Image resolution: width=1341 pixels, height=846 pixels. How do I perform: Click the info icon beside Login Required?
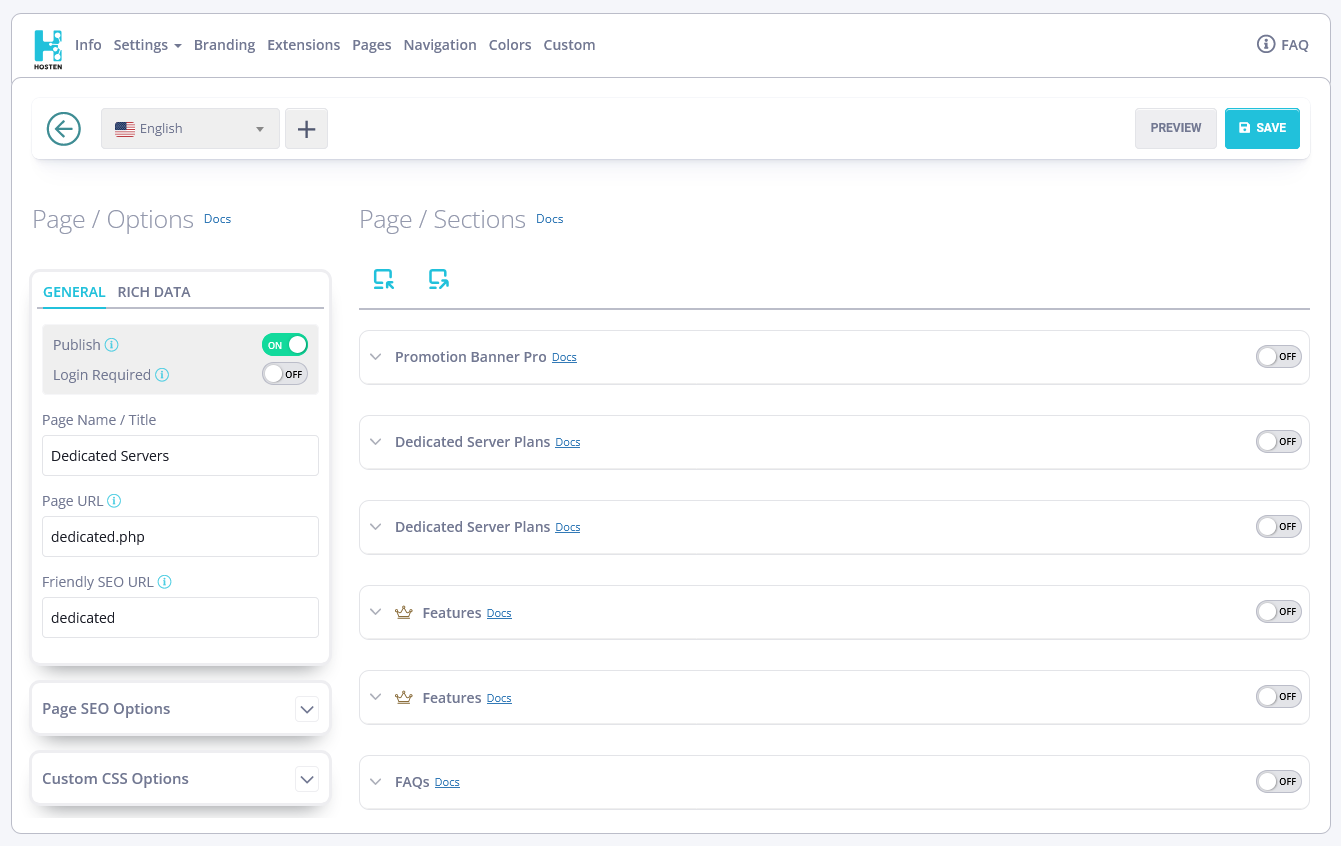pos(162,375)
